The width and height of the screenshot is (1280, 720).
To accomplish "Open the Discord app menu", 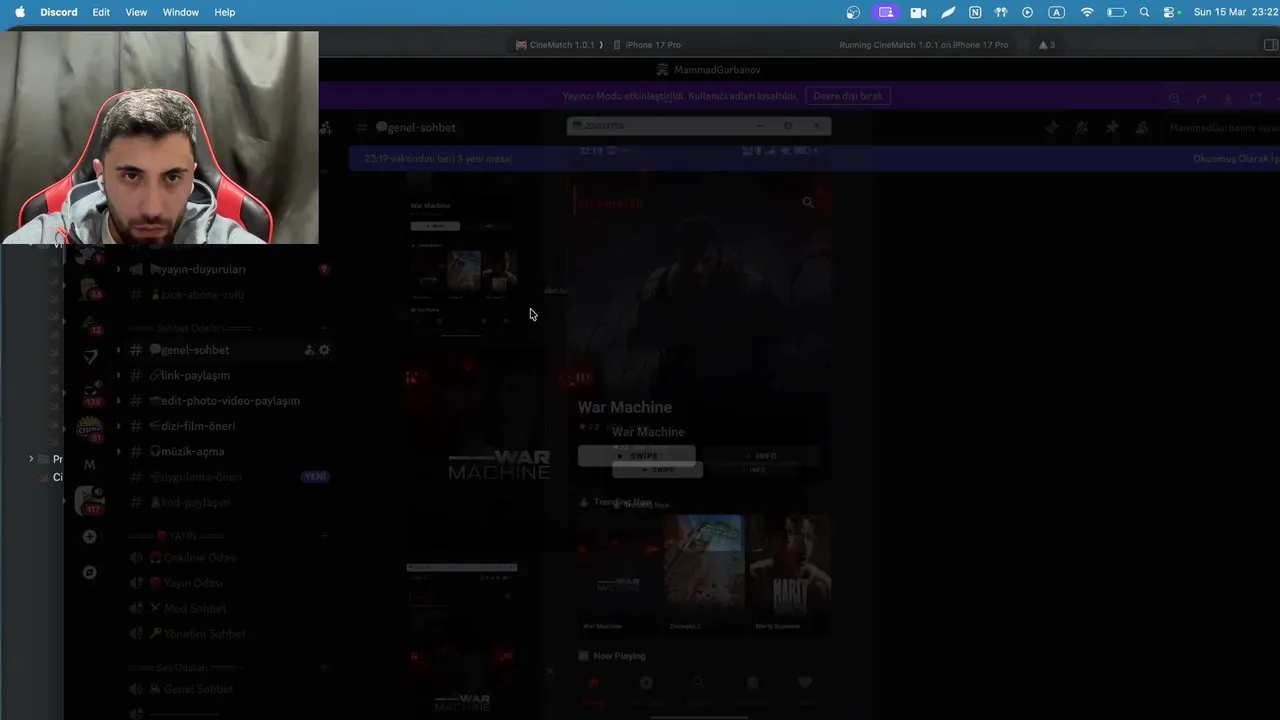I will tap(59, 12).
